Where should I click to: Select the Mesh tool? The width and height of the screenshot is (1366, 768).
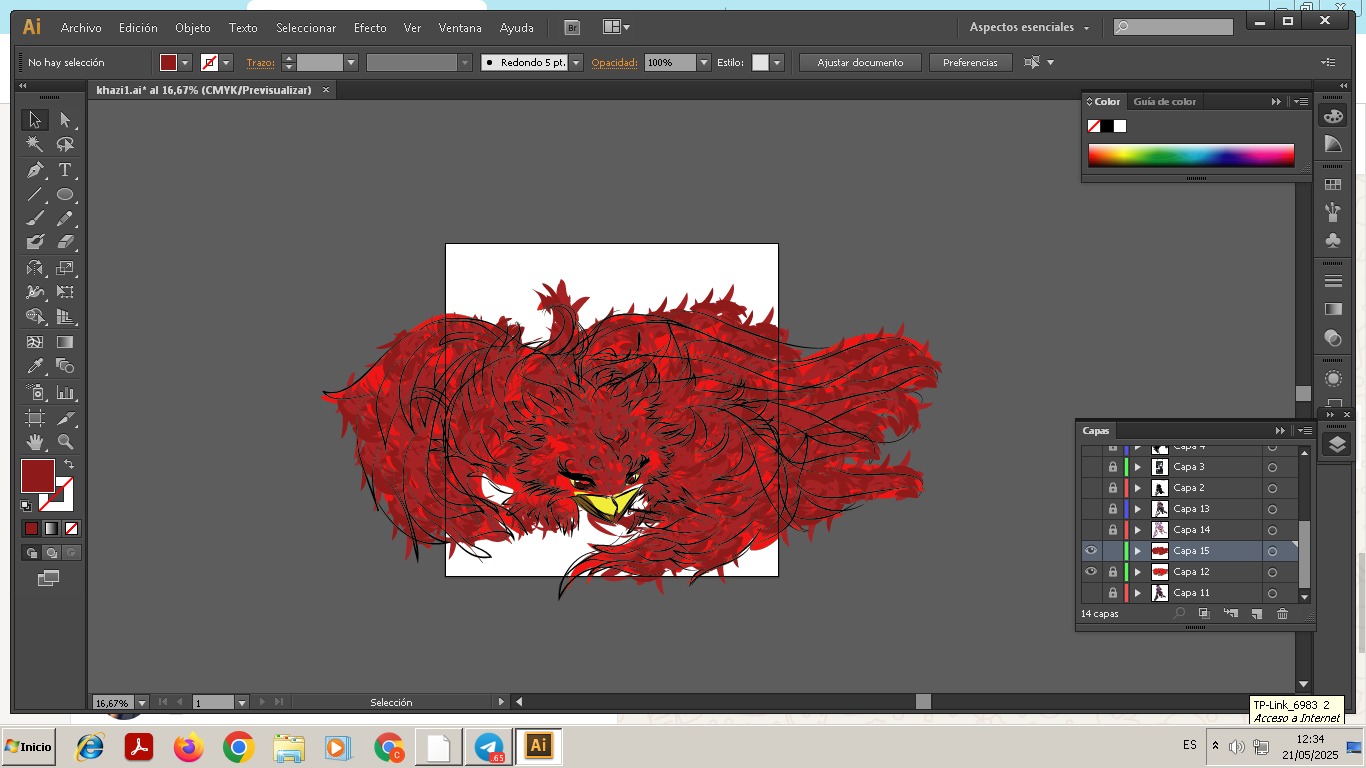[x=35, y=342]
